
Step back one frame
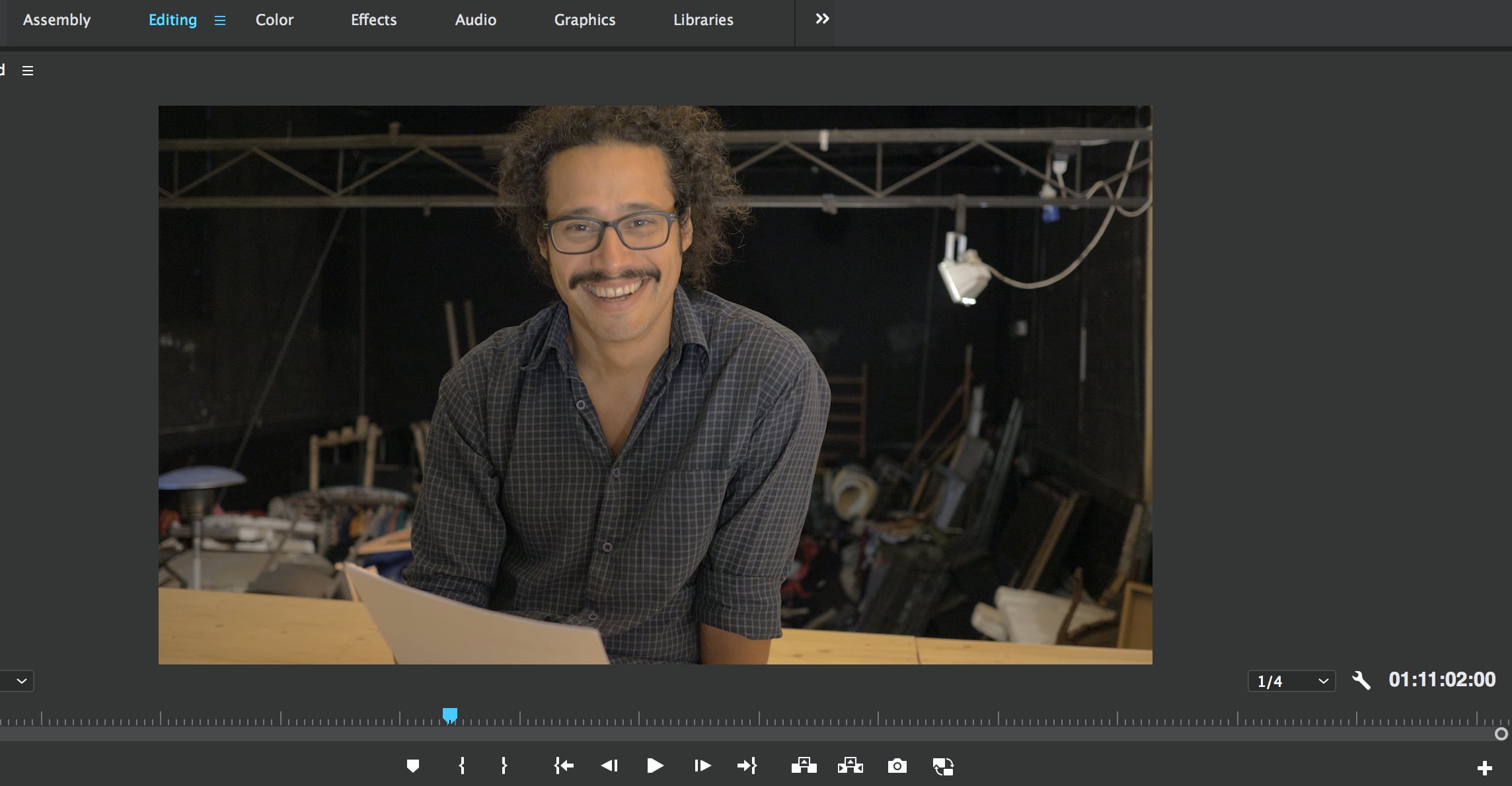[609, 766]
